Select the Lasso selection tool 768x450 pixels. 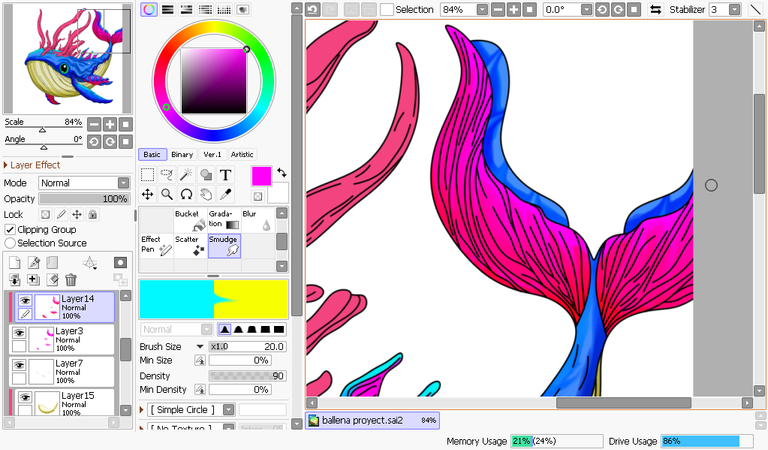(167, 175)
